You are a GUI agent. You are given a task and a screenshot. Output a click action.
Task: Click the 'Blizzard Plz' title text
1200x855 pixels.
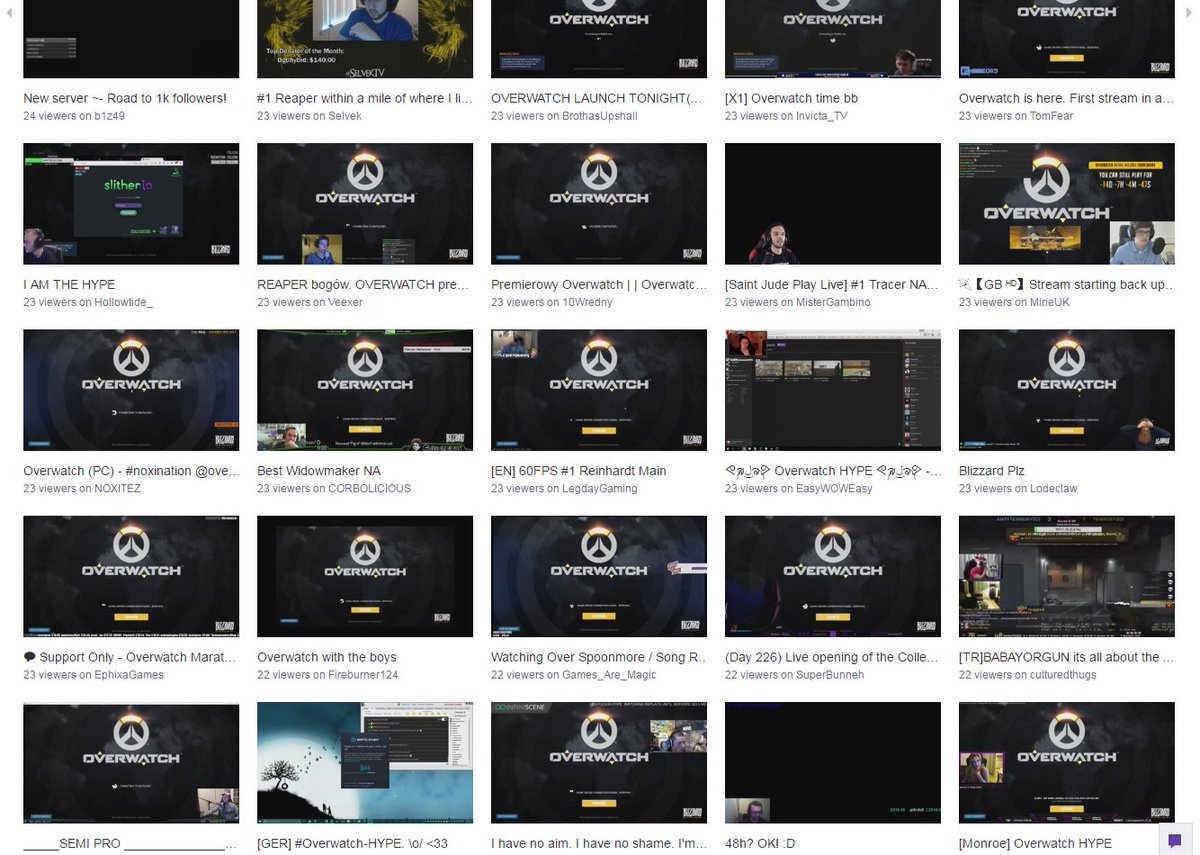(x=992, y=471)
